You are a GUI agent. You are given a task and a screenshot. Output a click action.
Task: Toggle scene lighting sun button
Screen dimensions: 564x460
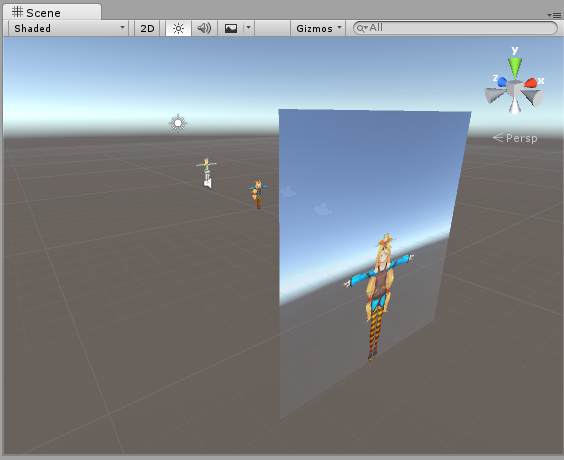click(178, 28)
